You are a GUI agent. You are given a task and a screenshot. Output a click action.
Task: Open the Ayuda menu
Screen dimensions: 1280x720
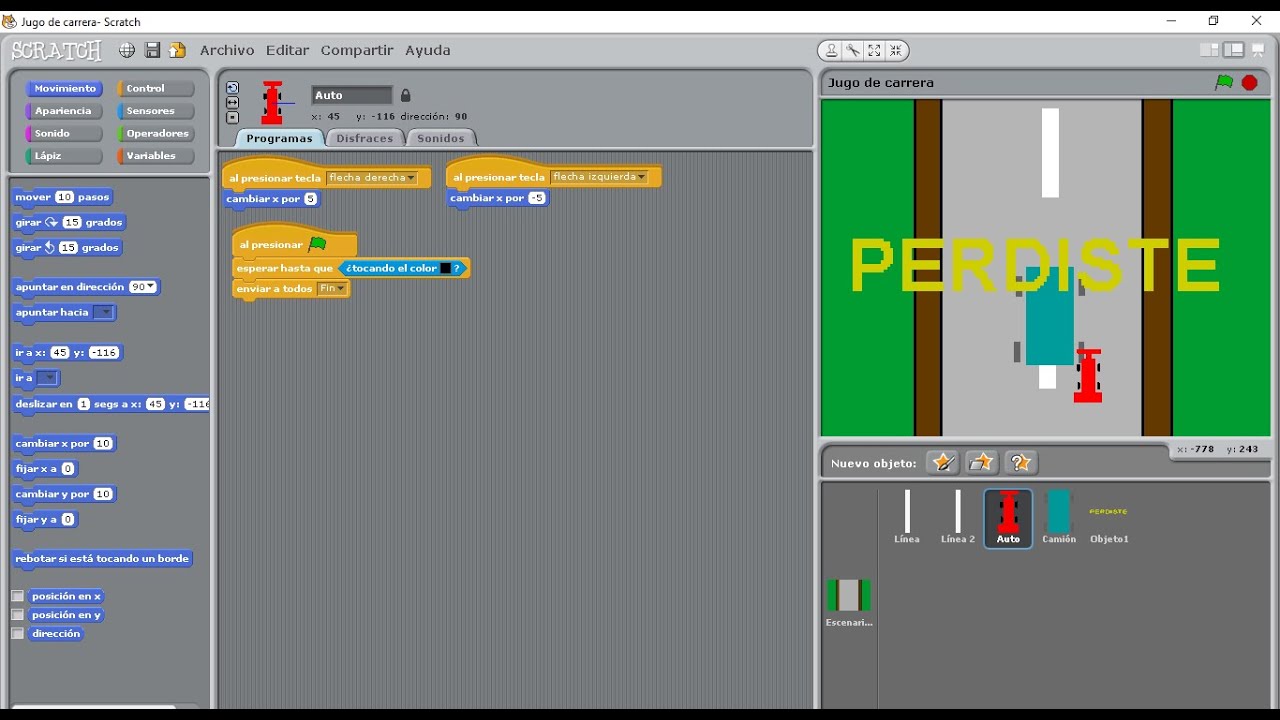coord(427,50)
